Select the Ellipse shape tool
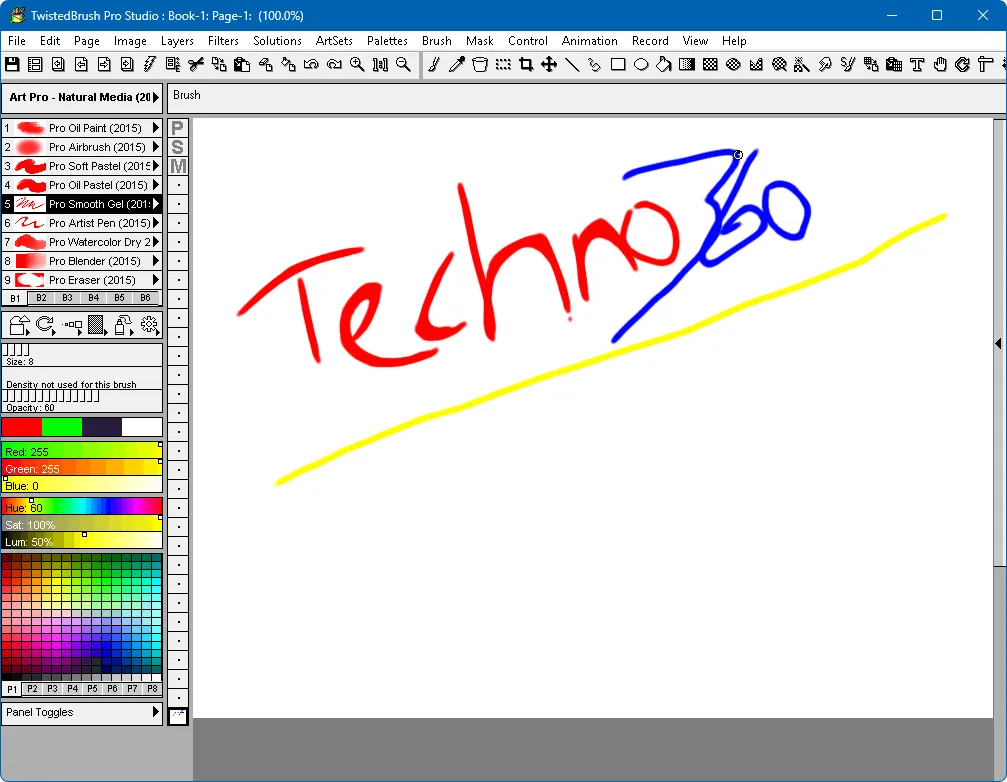 [x=641, y=65]
